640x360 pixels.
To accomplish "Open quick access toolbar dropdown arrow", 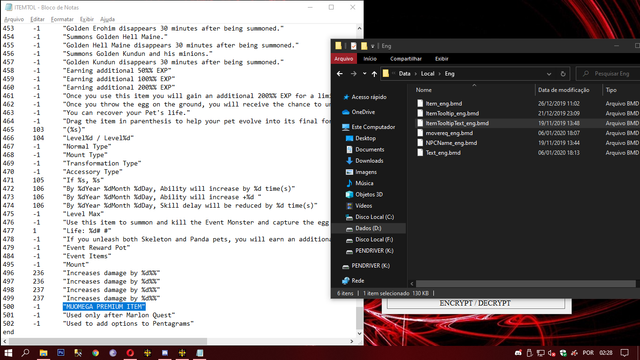I will (x=372, y=46).
